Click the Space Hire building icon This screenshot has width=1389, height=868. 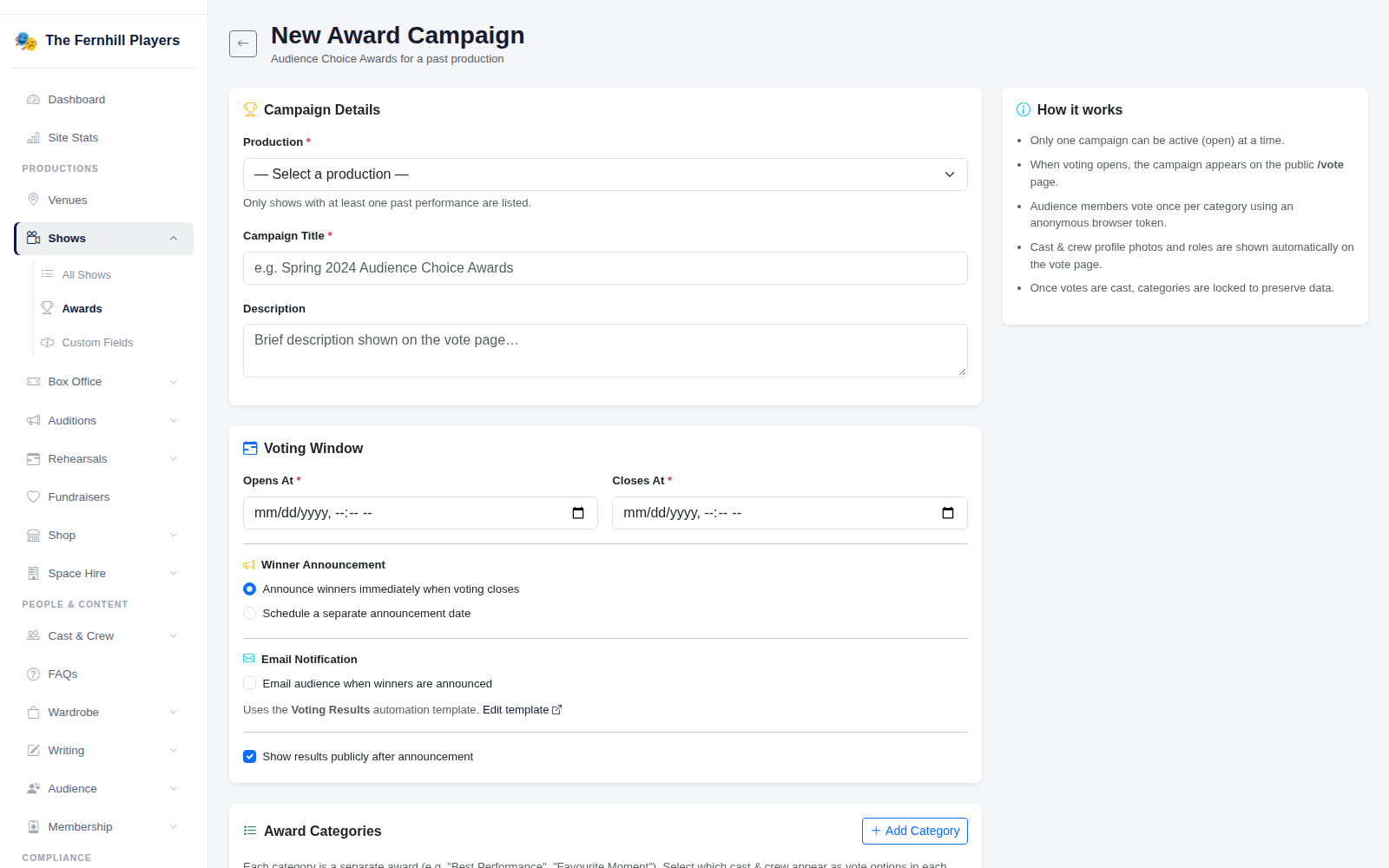point(33,574)
